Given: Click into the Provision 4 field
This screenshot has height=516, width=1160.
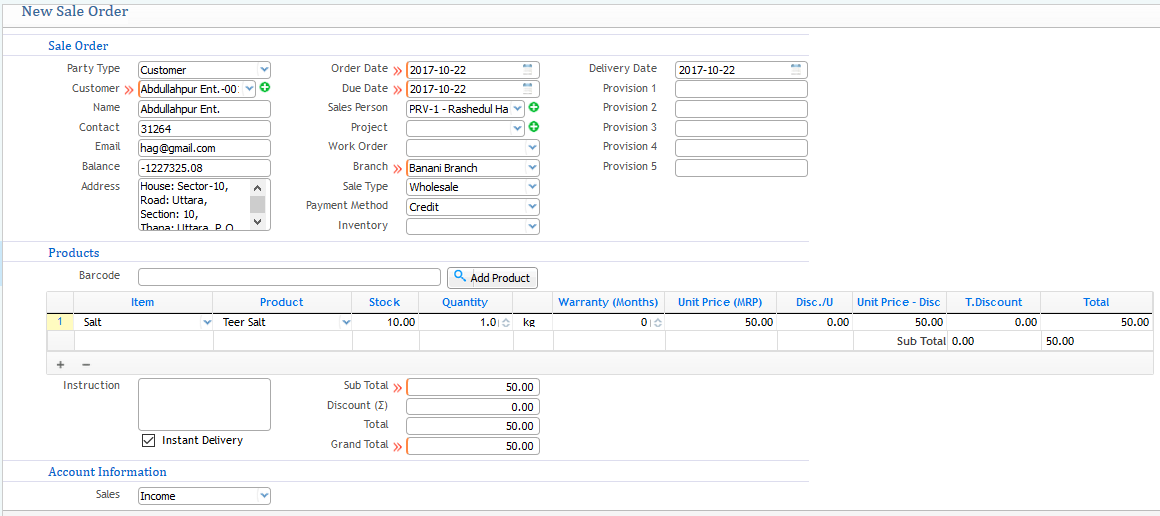Looking at the screenshot, I should (741, 147).
